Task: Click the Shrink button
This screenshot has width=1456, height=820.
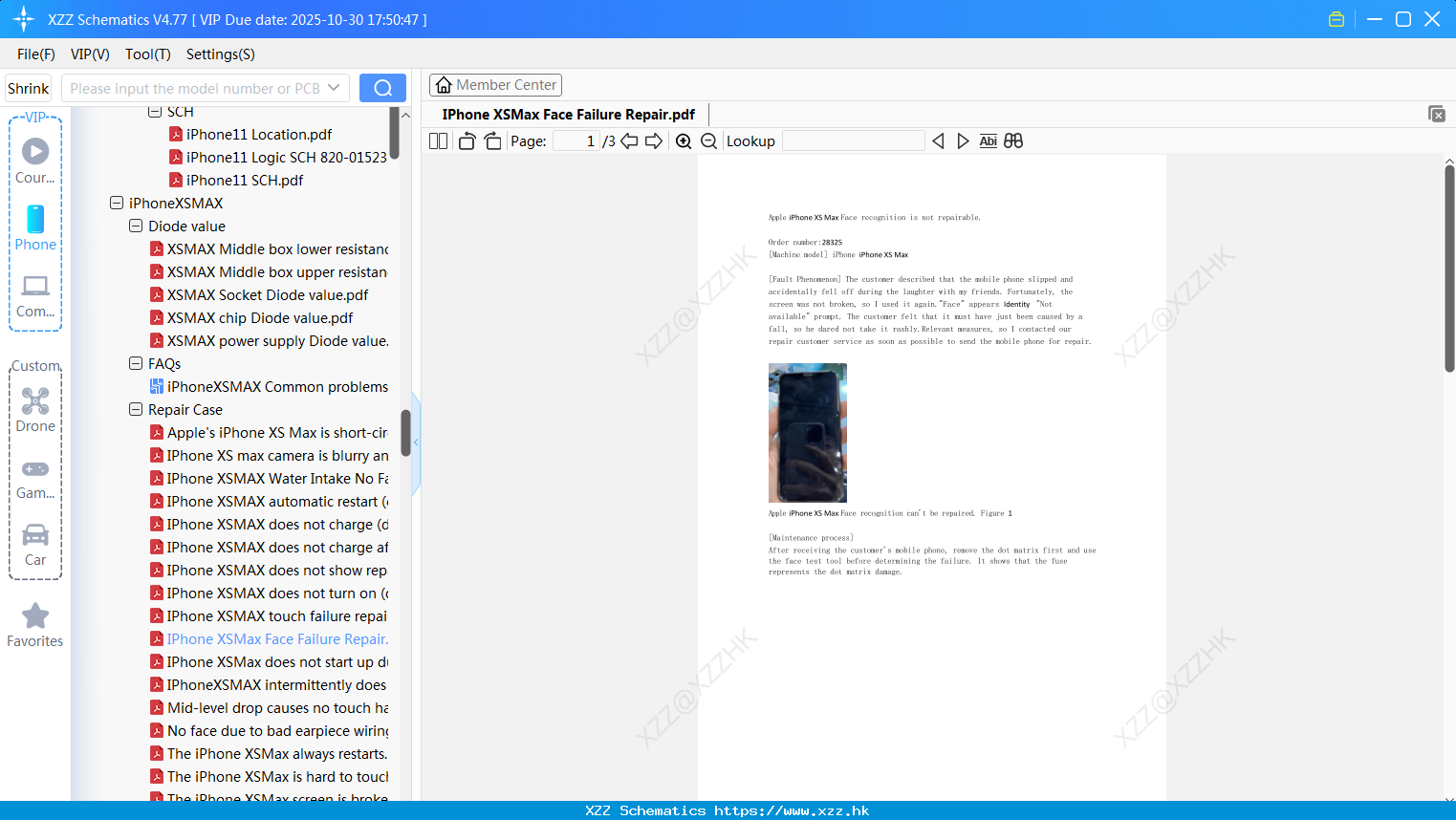Action: tap(29, 88)
